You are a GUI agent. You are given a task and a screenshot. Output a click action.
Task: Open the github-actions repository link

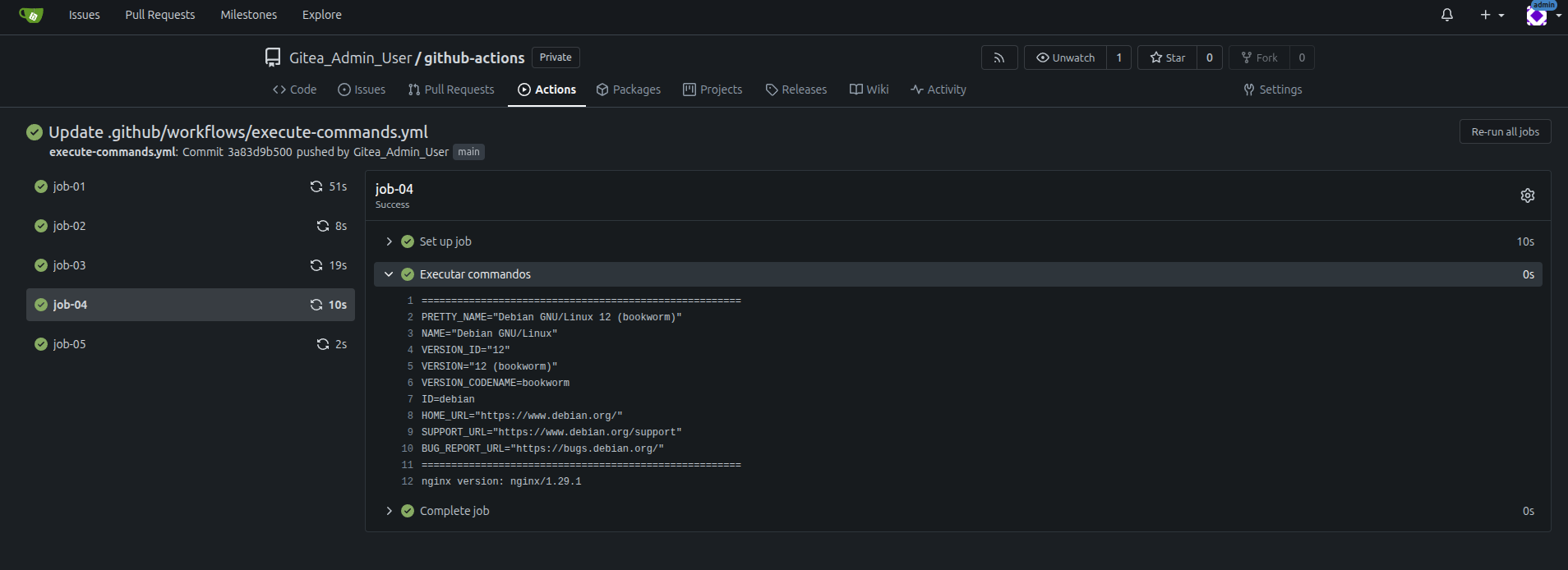[x=474, y=57]
